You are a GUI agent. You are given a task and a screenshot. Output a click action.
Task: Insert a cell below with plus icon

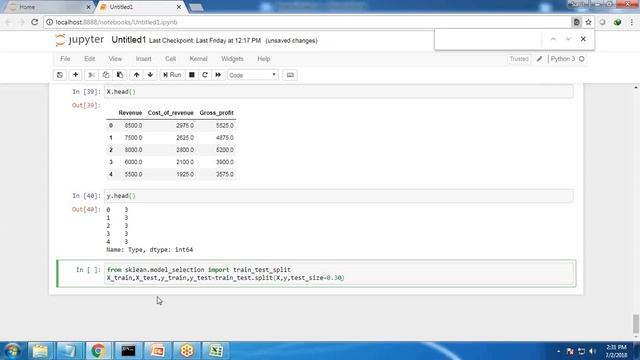coord(76,75)
